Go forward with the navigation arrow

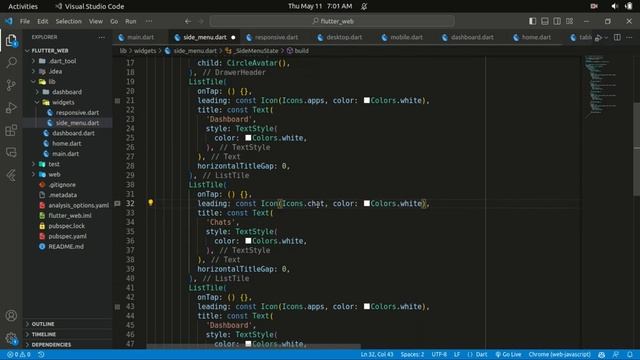201,21
